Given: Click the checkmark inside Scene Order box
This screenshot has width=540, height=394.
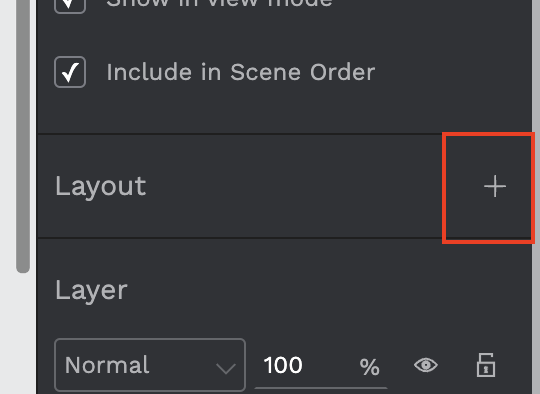Looking at the screenshot, I should click(70, 72).
